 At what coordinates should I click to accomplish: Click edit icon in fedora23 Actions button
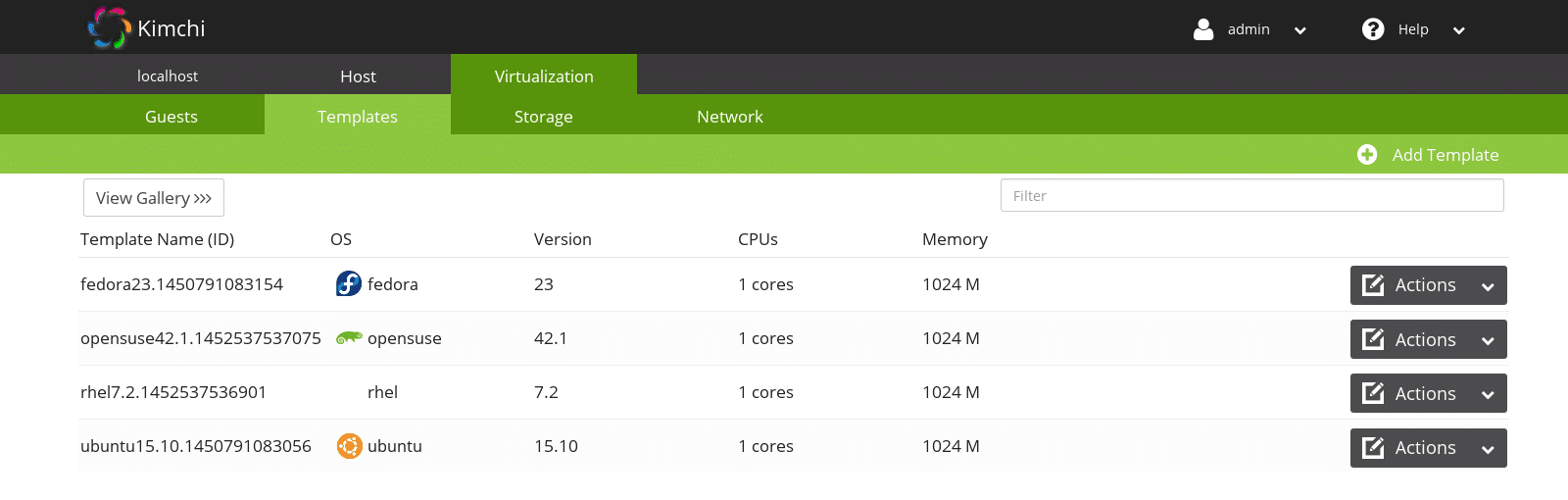tap(1374, 285)
